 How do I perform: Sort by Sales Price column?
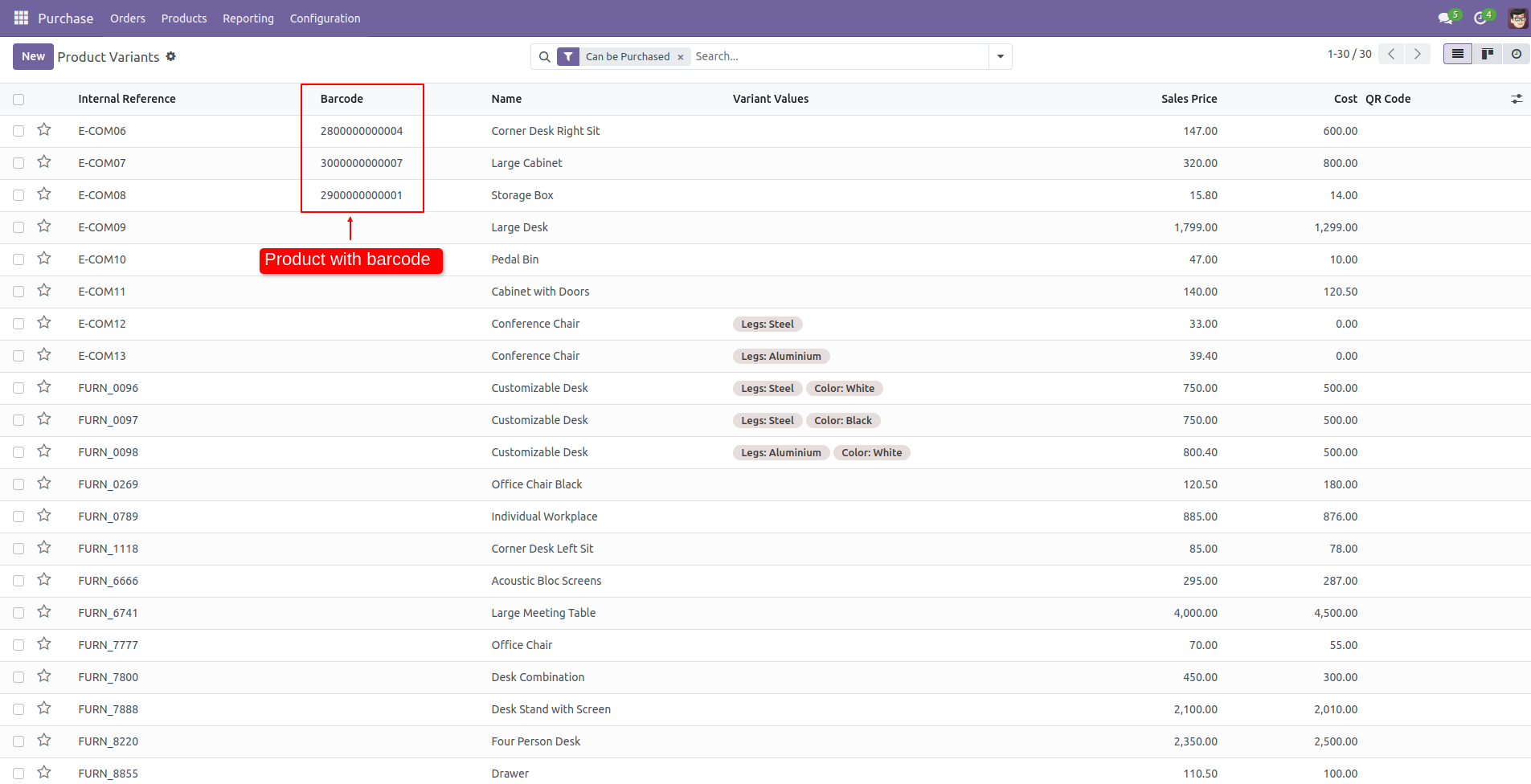pos(1189,99)
